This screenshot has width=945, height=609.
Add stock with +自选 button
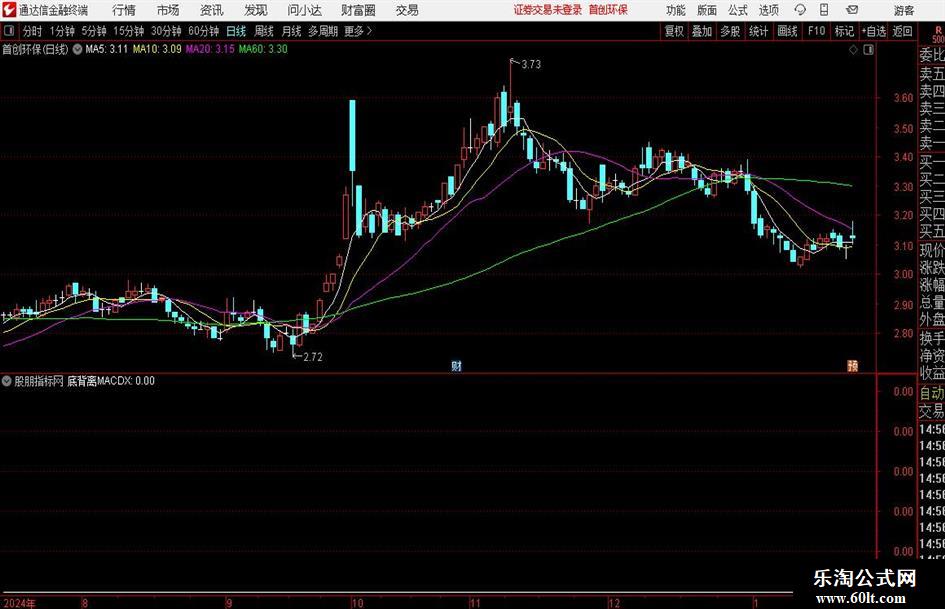tap(874, 31)
